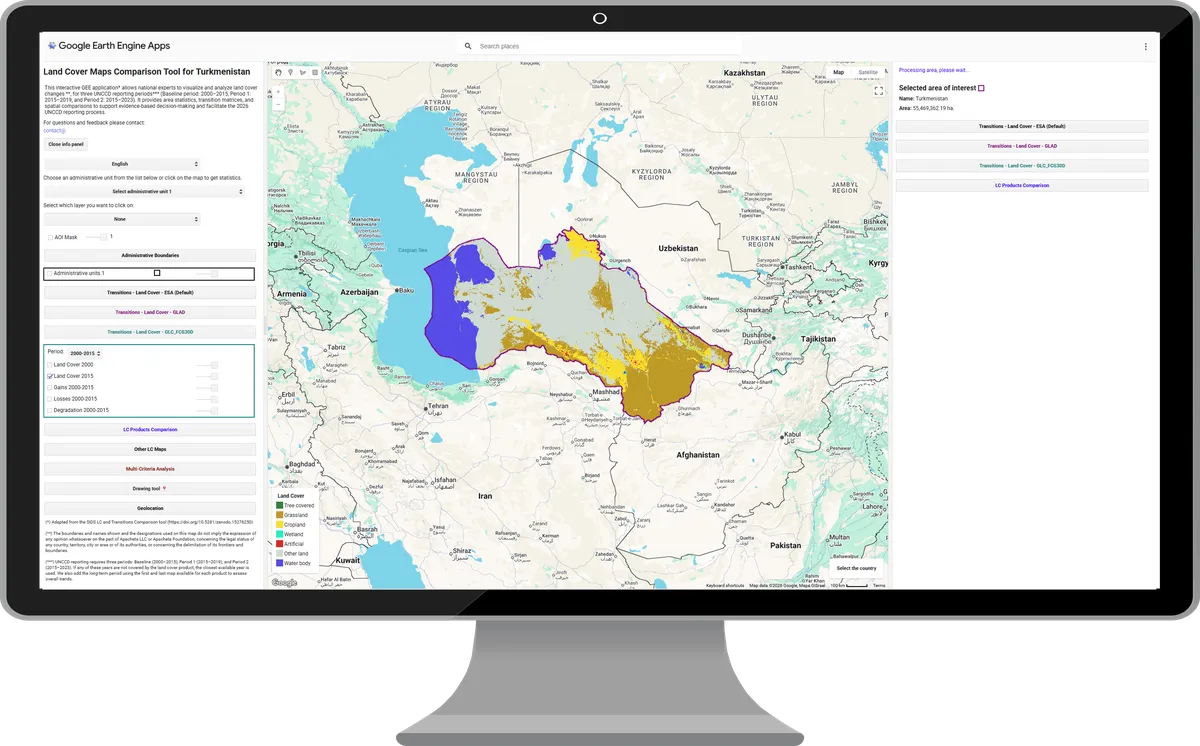Open the Other LC Maps section
Image resolution: width=1200 pixels, height=746 pixels.
click(x=150, y=449)
